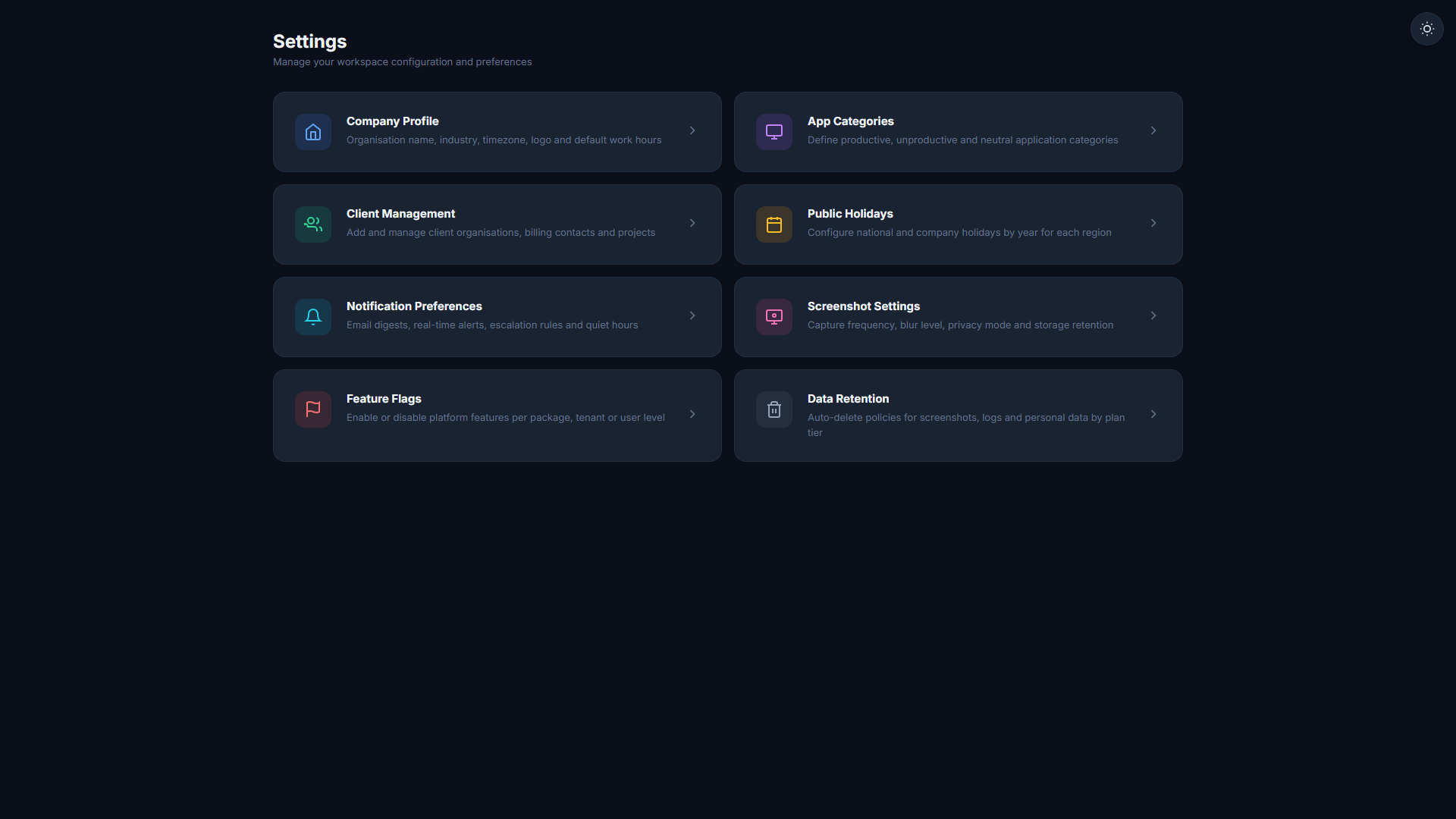The image size is (1456, 819).
Task: Click the Feature Flags description text
Action: click(506, 418)
